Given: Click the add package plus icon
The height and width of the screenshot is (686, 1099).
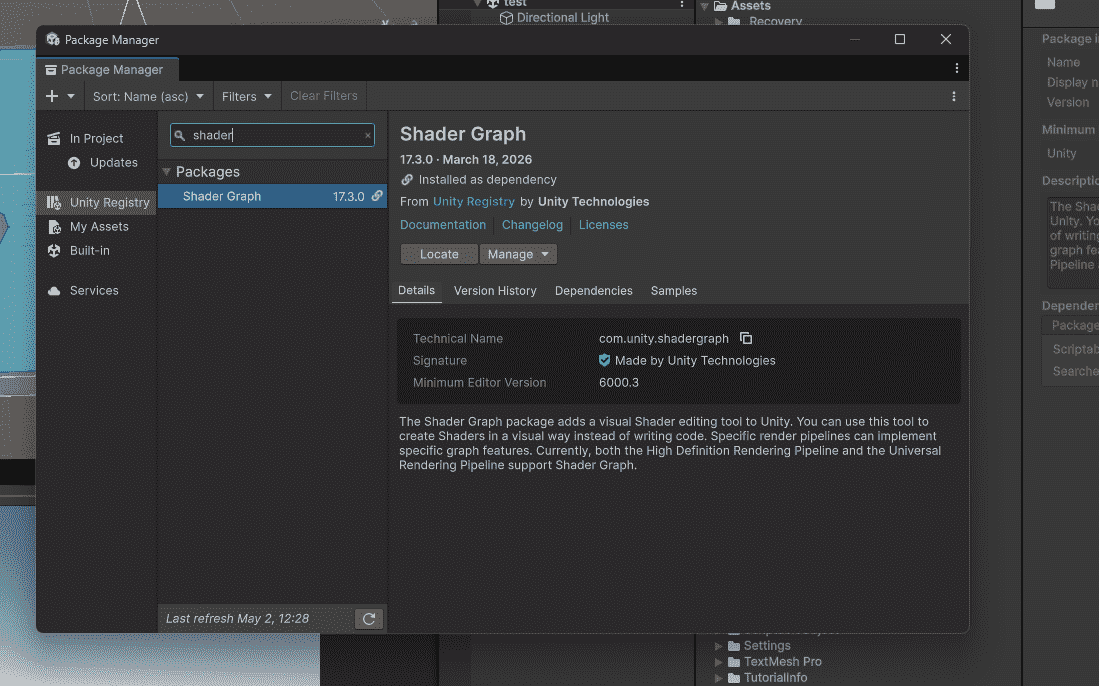Looking at the screenshot, I should [x=52, y=96].
